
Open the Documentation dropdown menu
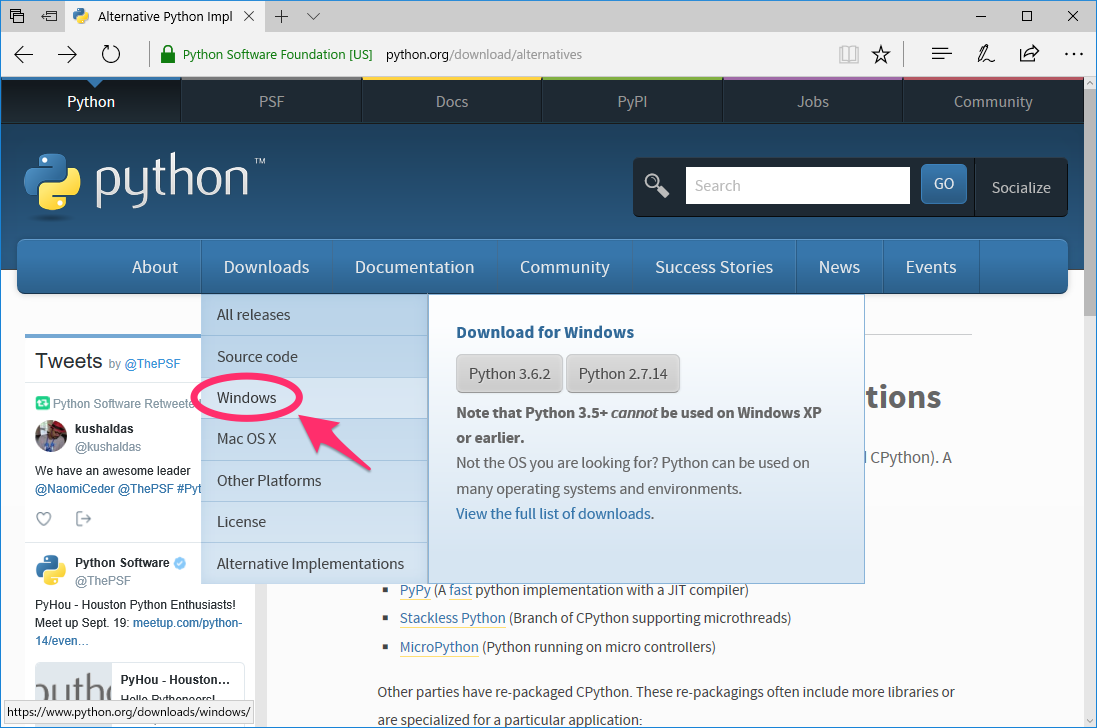[x=414, y=266]
